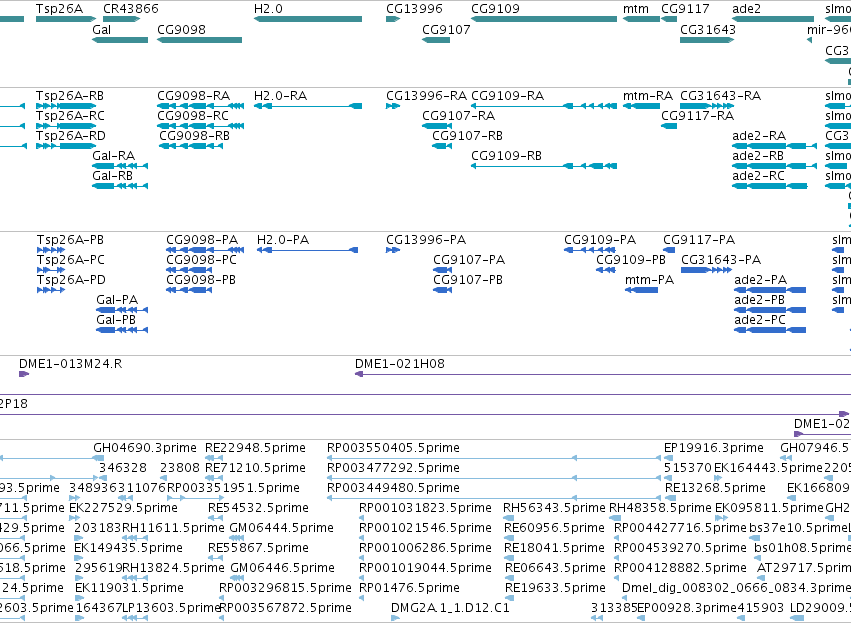The height and width of the screenshot is (623, 851).
Task: Click BAC clone DME1-021H08 label
Action: 399,364
